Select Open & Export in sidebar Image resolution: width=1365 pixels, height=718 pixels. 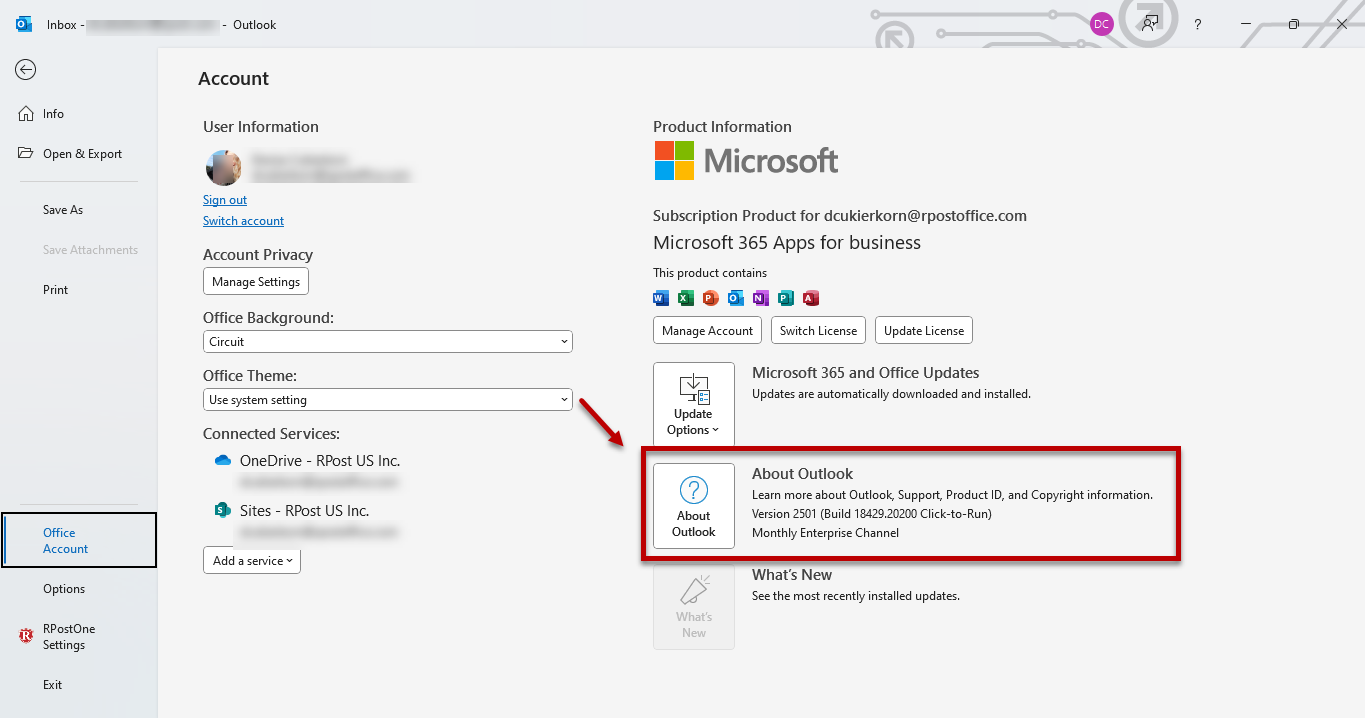point(81,154)
